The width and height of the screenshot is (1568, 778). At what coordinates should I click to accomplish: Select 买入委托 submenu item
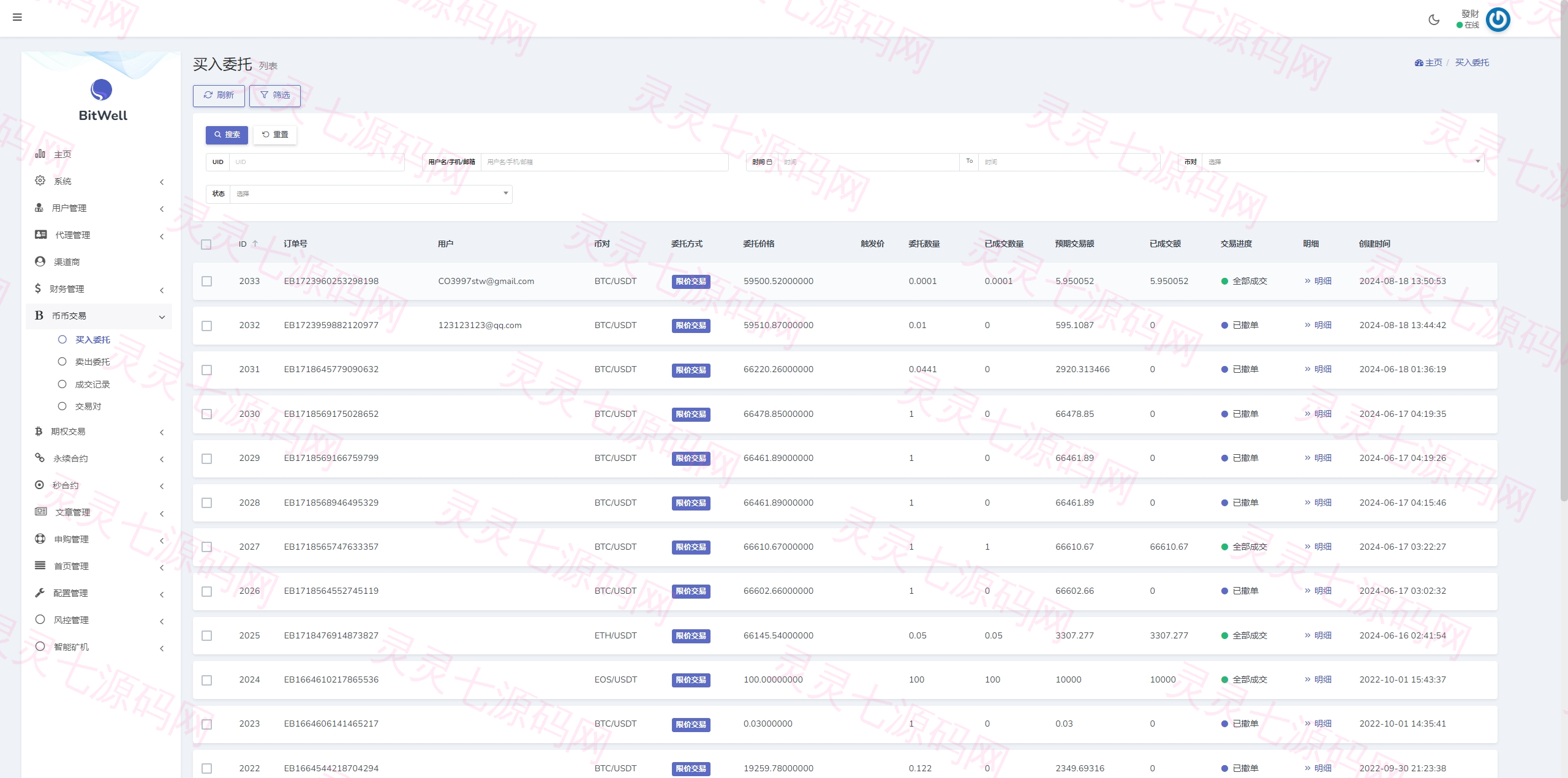click(92, 340)
